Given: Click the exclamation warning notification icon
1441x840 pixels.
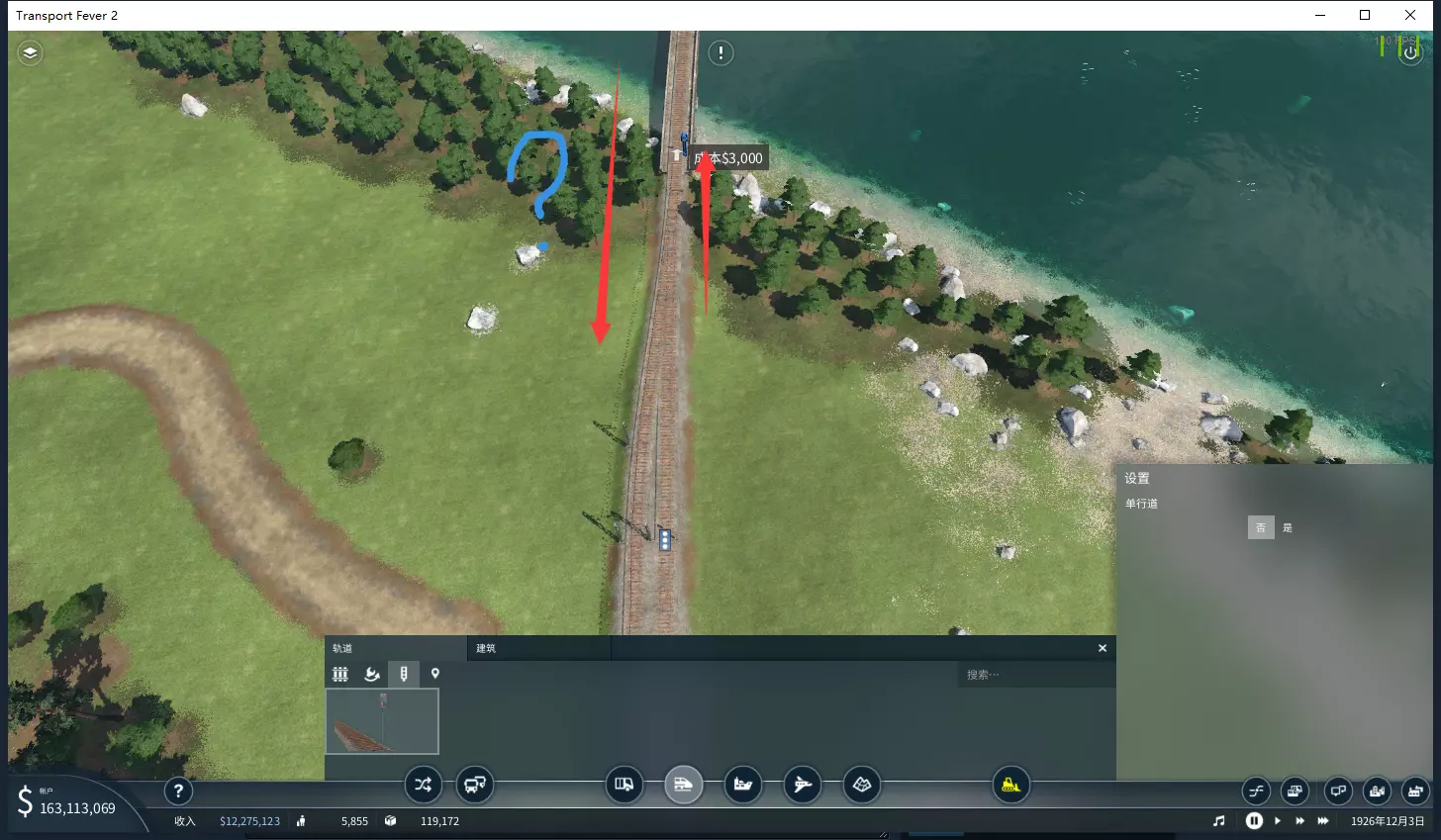Looking at the screenshot, I should pyautogui.click(x=720, y=52).
